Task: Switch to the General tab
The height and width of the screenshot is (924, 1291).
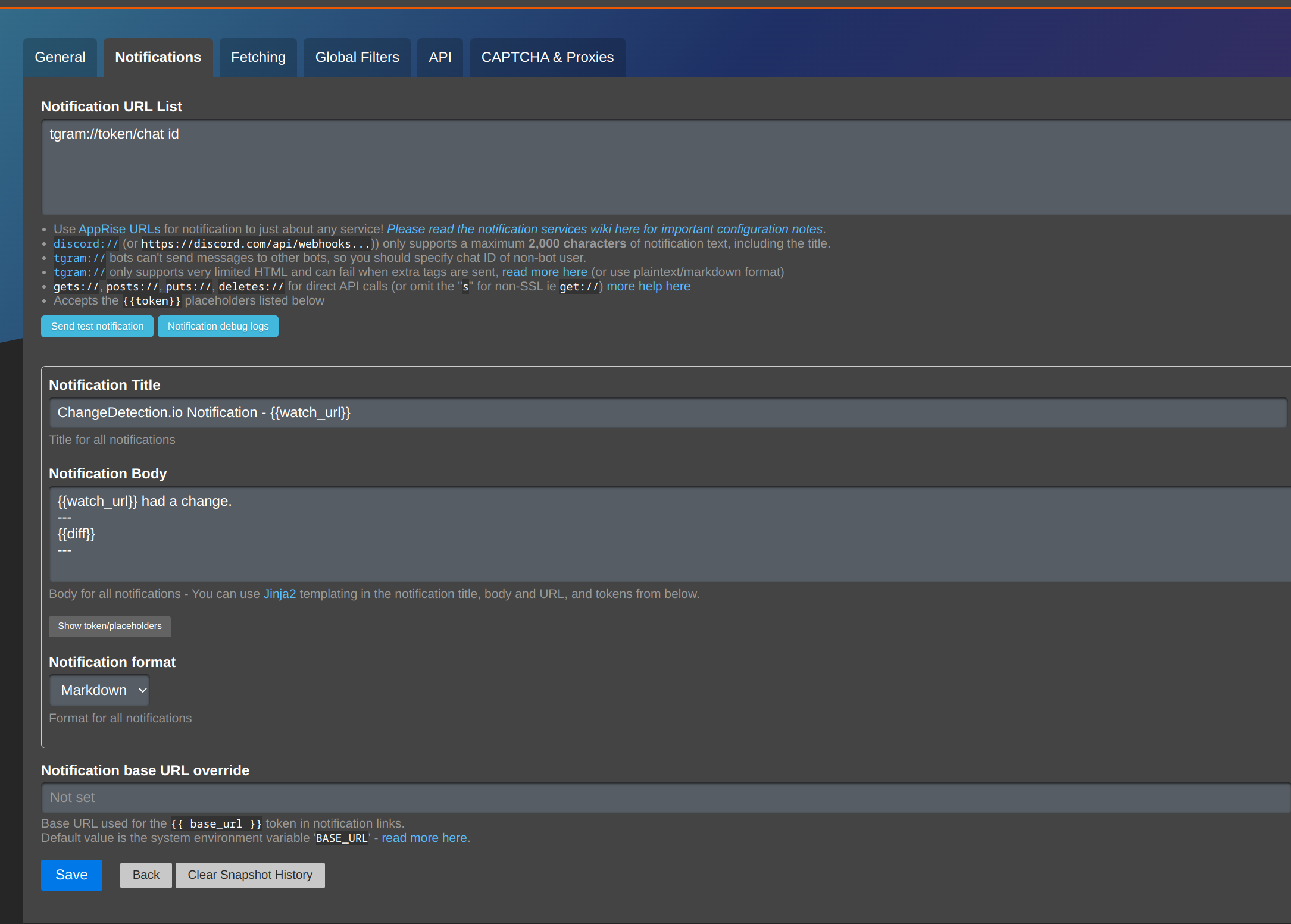Action: point(60,57)
